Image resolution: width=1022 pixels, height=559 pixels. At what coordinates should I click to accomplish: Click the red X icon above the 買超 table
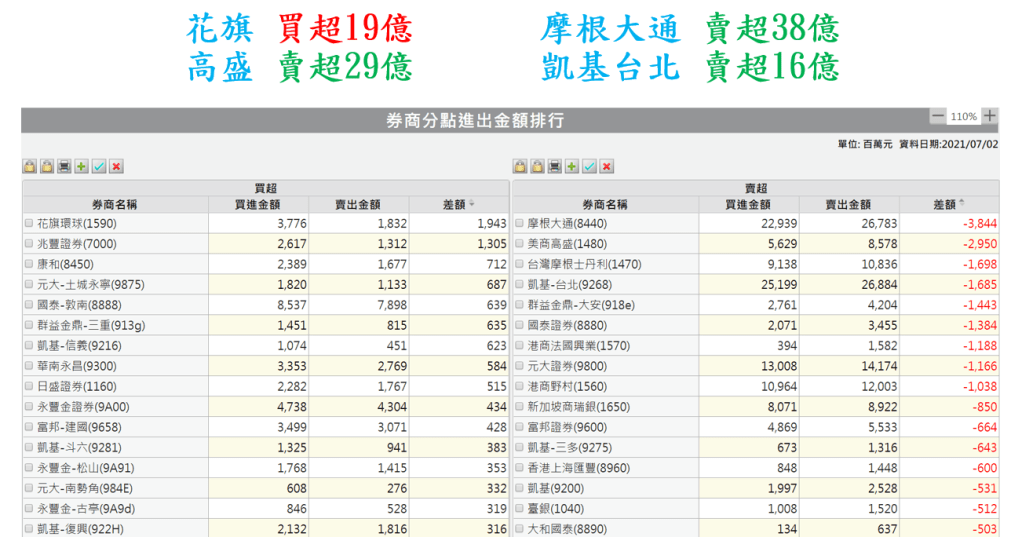click(x=117, y=166)
